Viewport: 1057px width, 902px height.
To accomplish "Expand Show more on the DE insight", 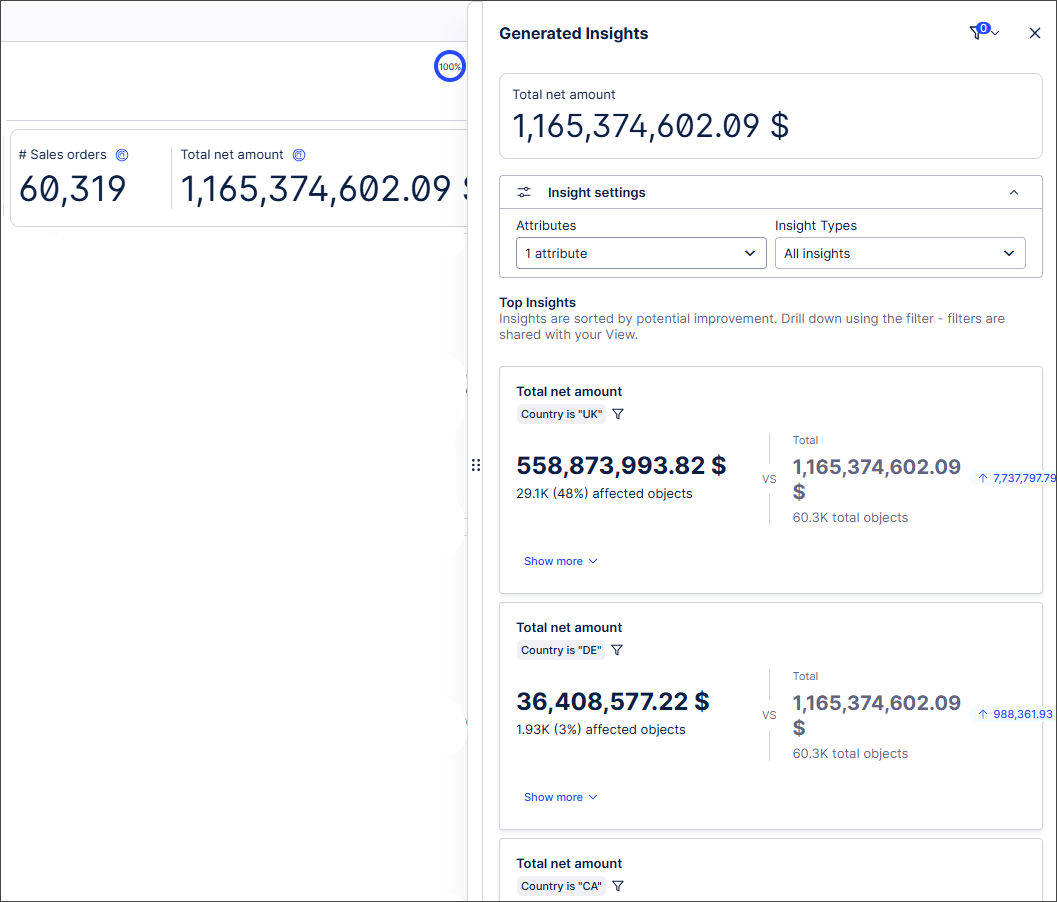I will point(561,797).
